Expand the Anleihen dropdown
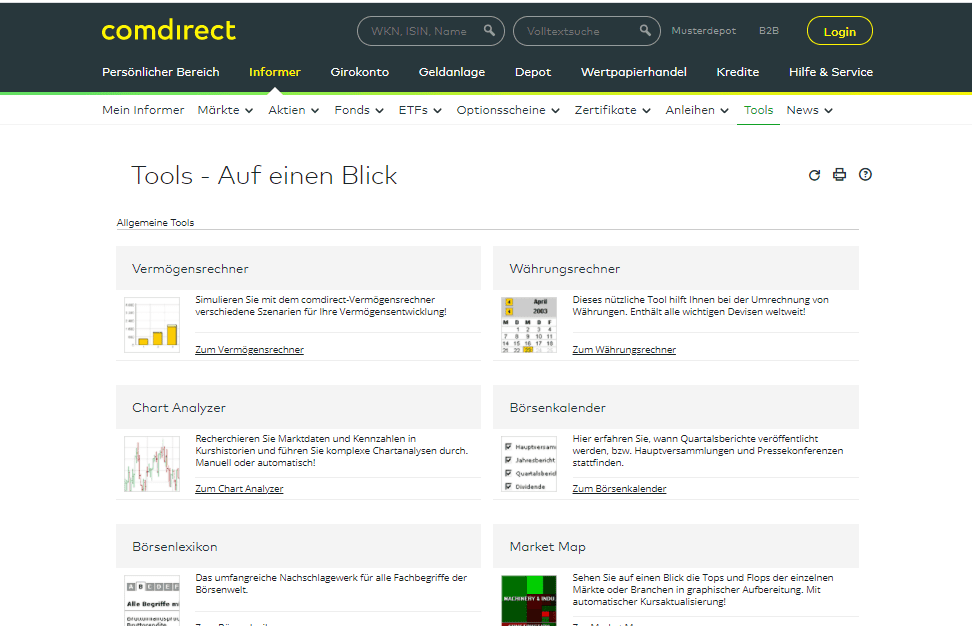This screenshot has height=626, width=972. (697, 110)
